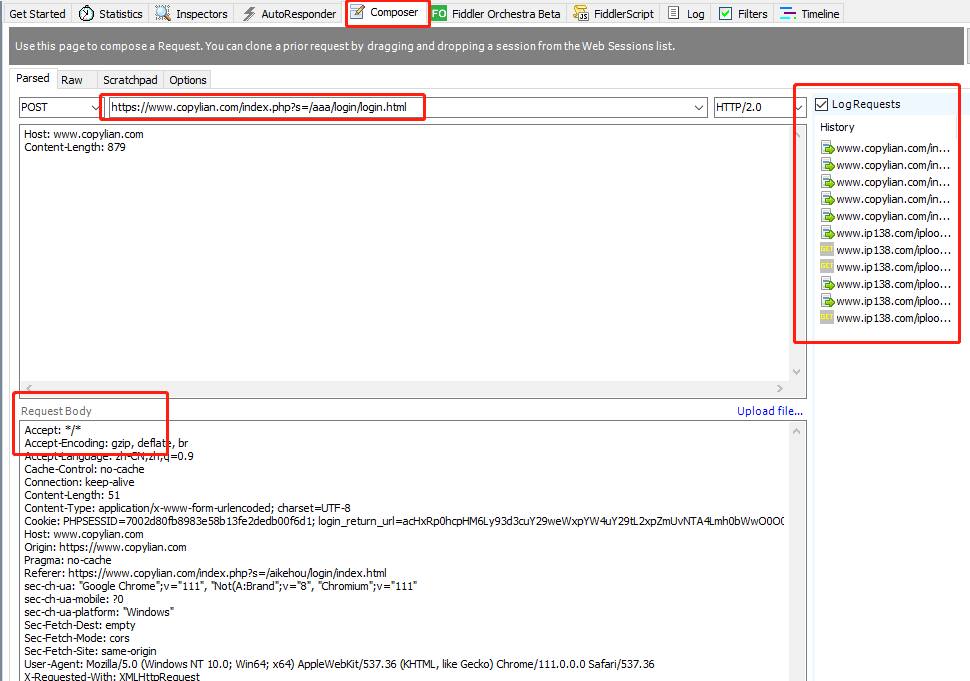This screenshot has width=970, height=681.
Task: Click the 'Connection: keep-alive' line
Action: click(79, 482)
